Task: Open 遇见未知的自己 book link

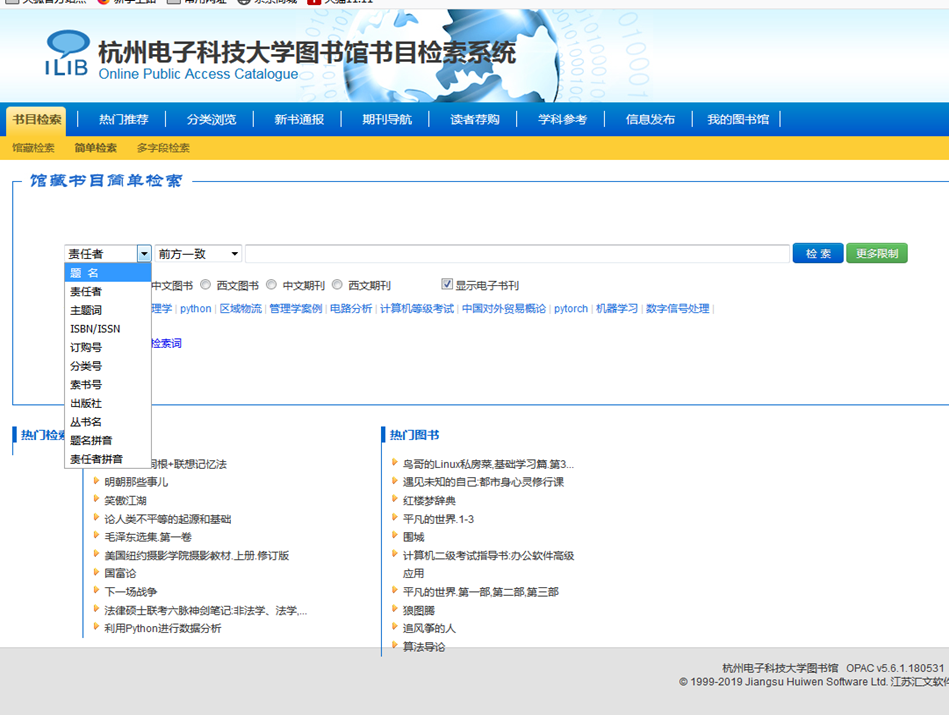Action: [x=483, y=482]
